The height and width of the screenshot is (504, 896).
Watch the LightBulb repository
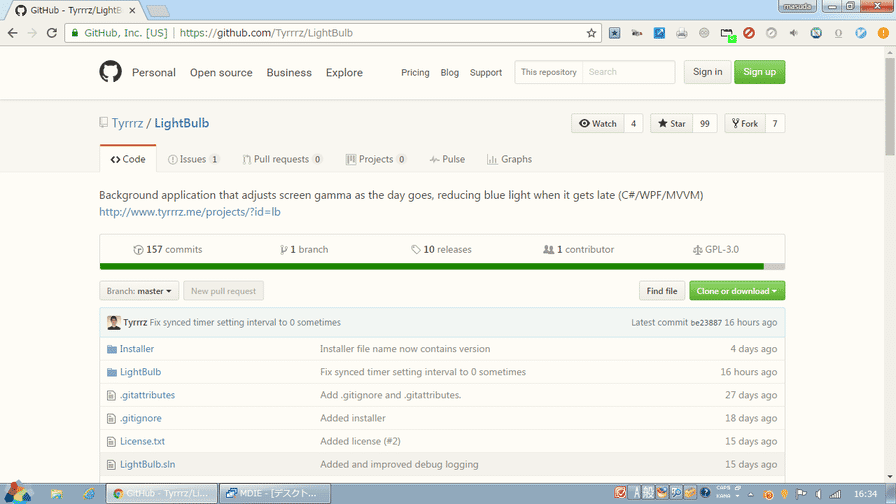coord(598,123)
